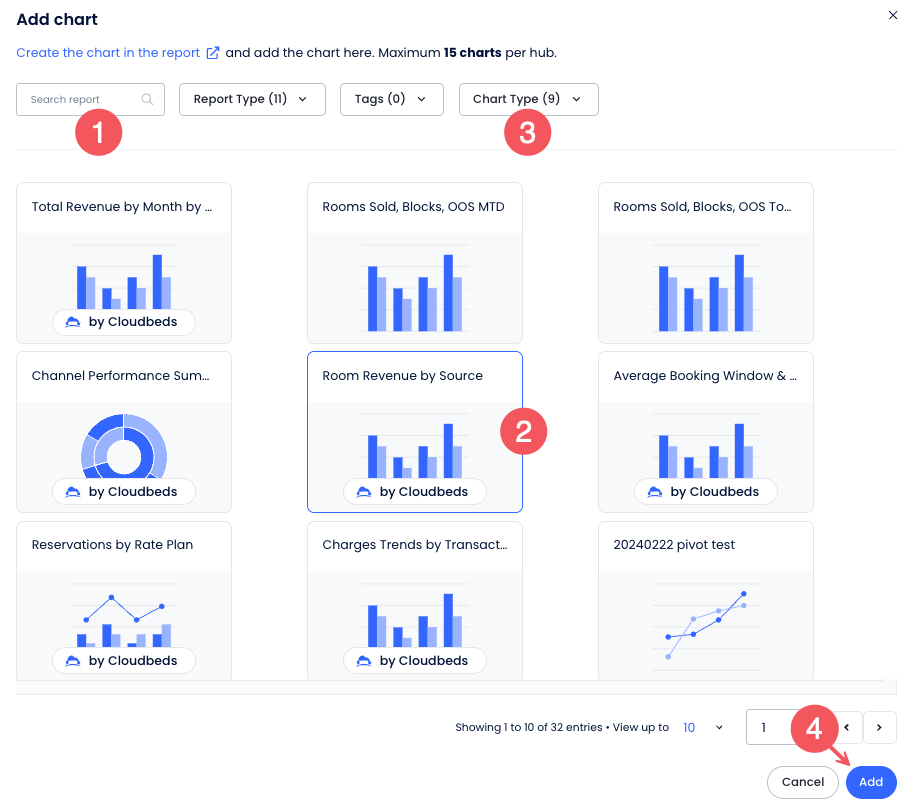
Task: Expand the Report Type (11) dropdown
Action: (252, 99)
